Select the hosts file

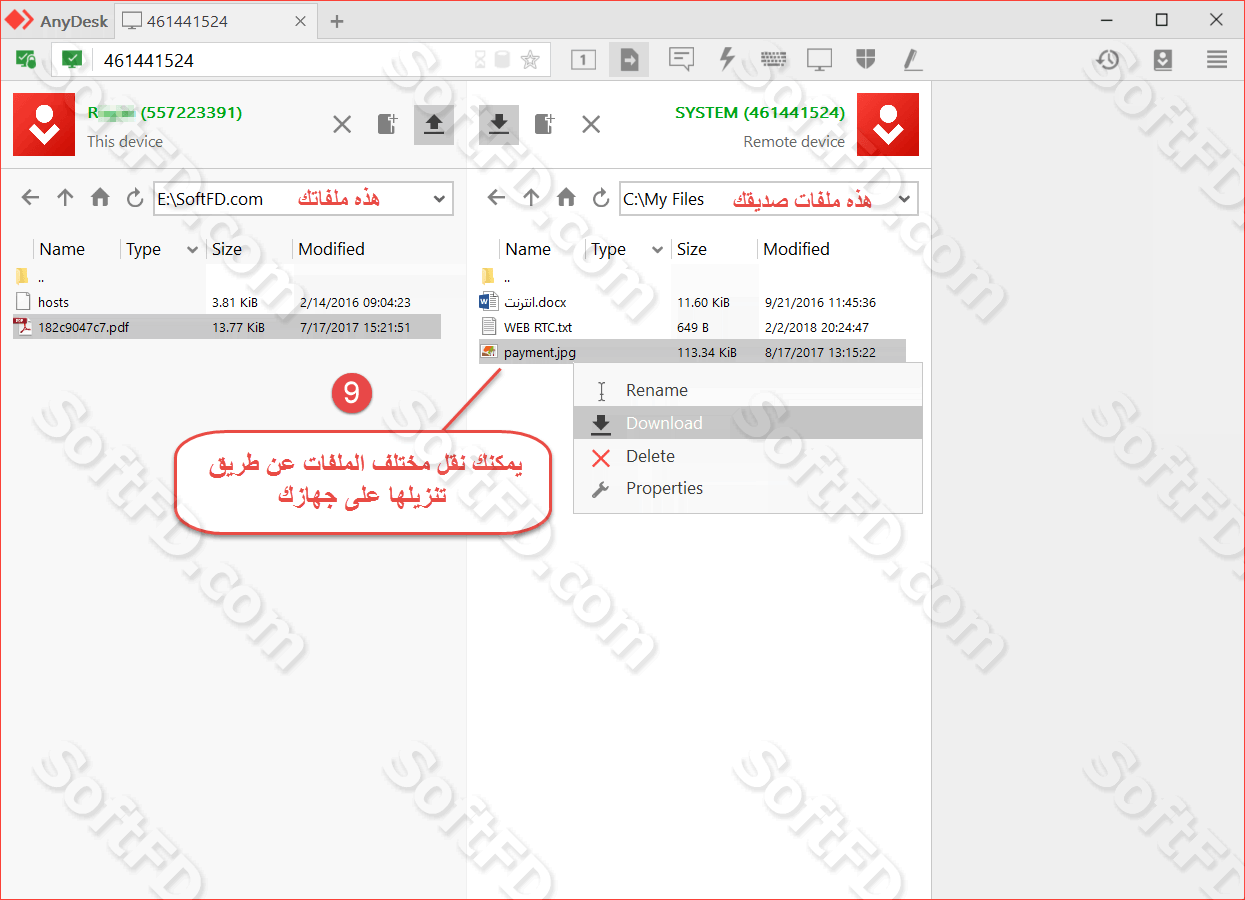[x=227, y=302]
